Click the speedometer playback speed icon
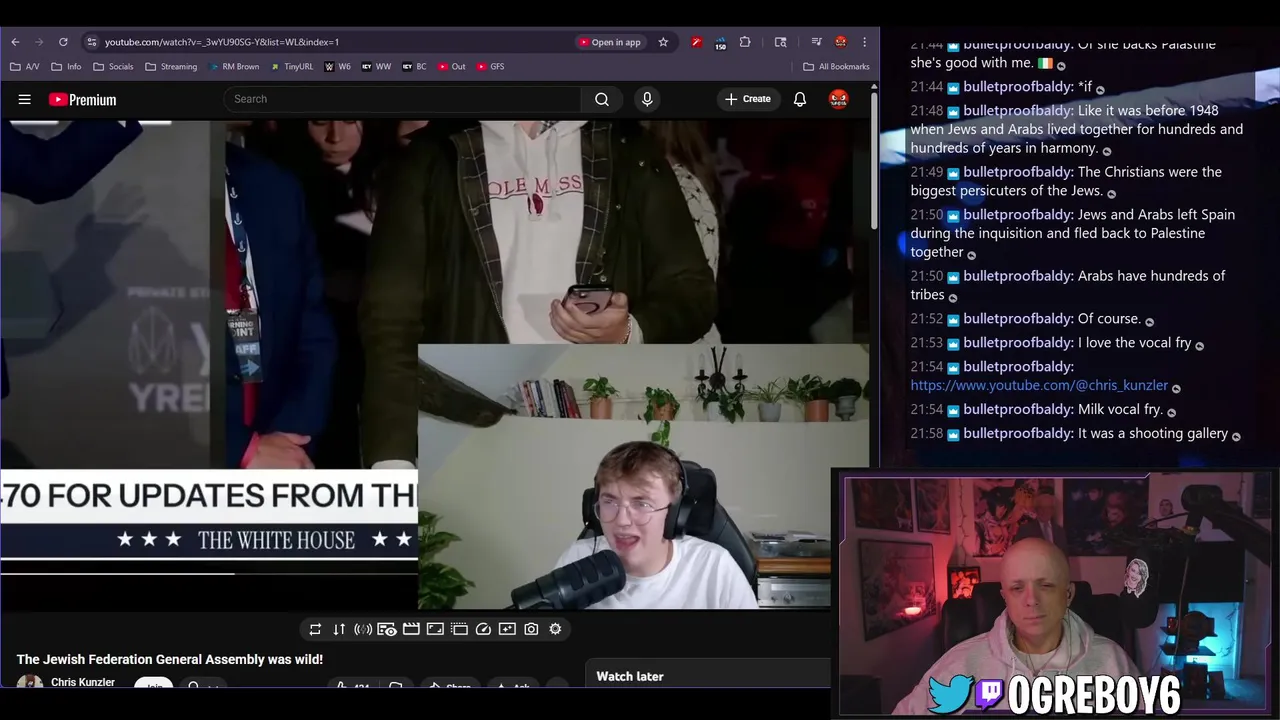This screenshot has width=1280, height=720. (483, 629)
